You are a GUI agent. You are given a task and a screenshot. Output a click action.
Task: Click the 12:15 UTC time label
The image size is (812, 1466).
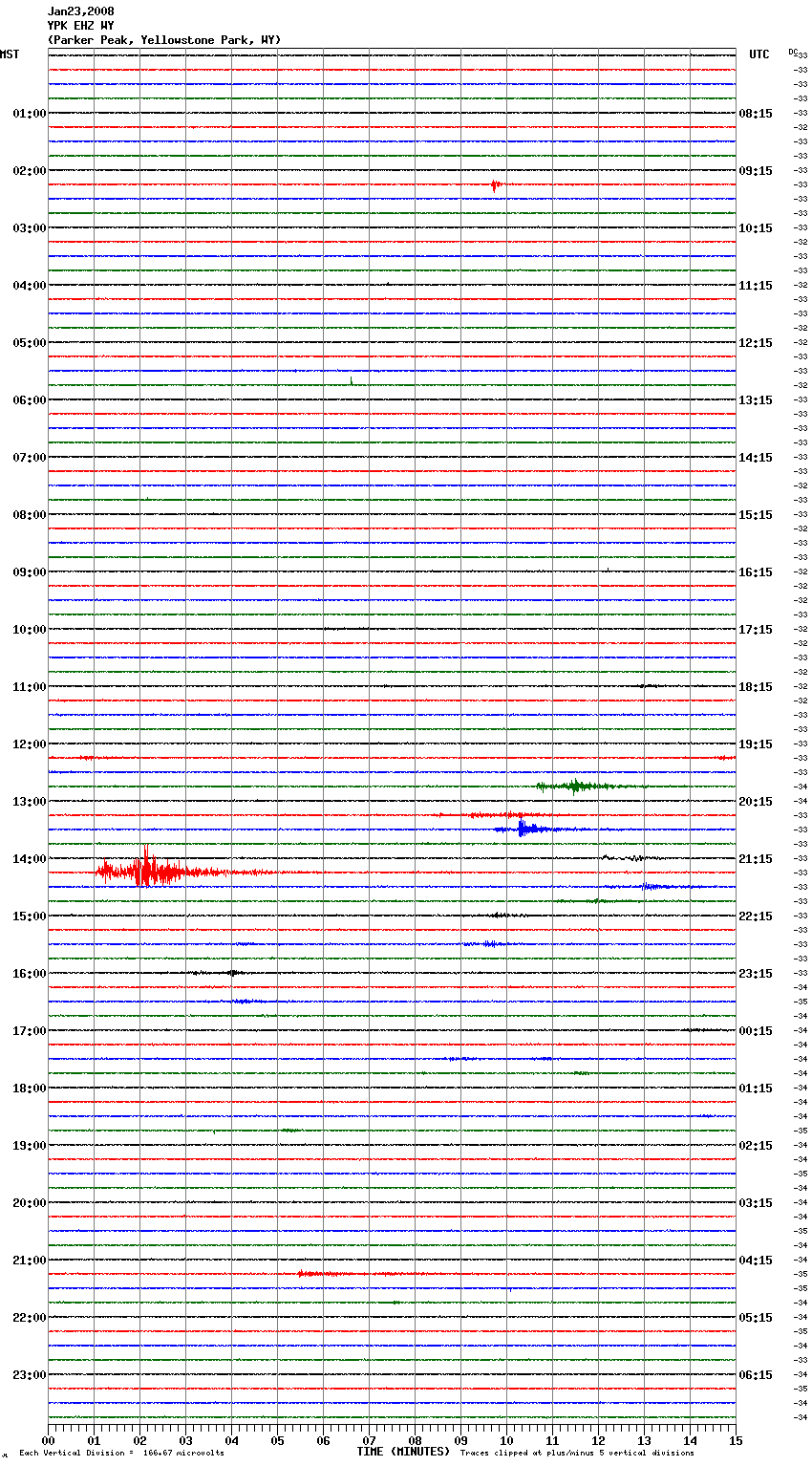coord(756,343)
